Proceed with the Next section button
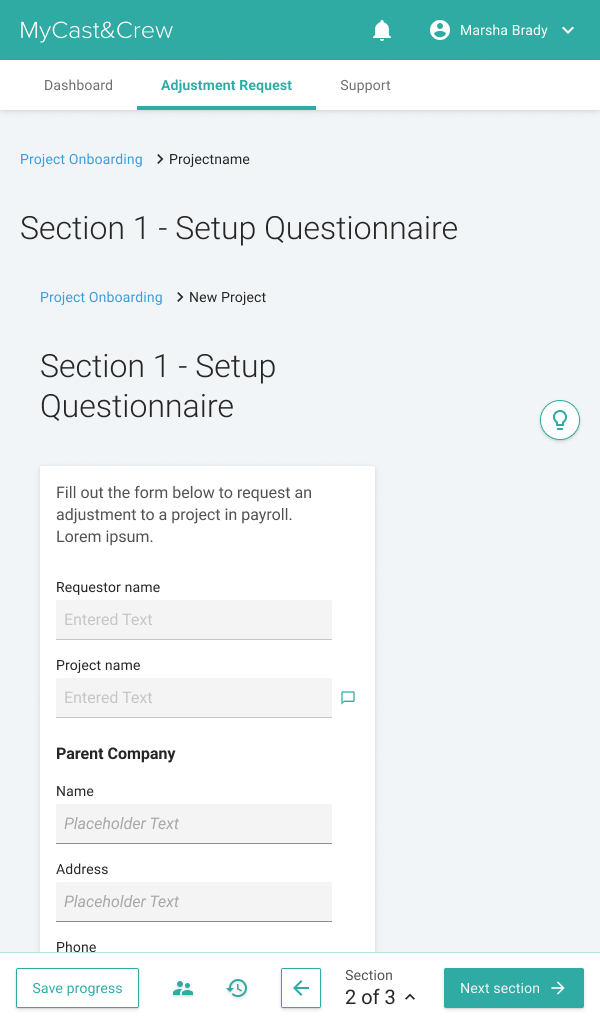Image resolution: width=600 pixels, height=1024 pixels. coord(514,988)
